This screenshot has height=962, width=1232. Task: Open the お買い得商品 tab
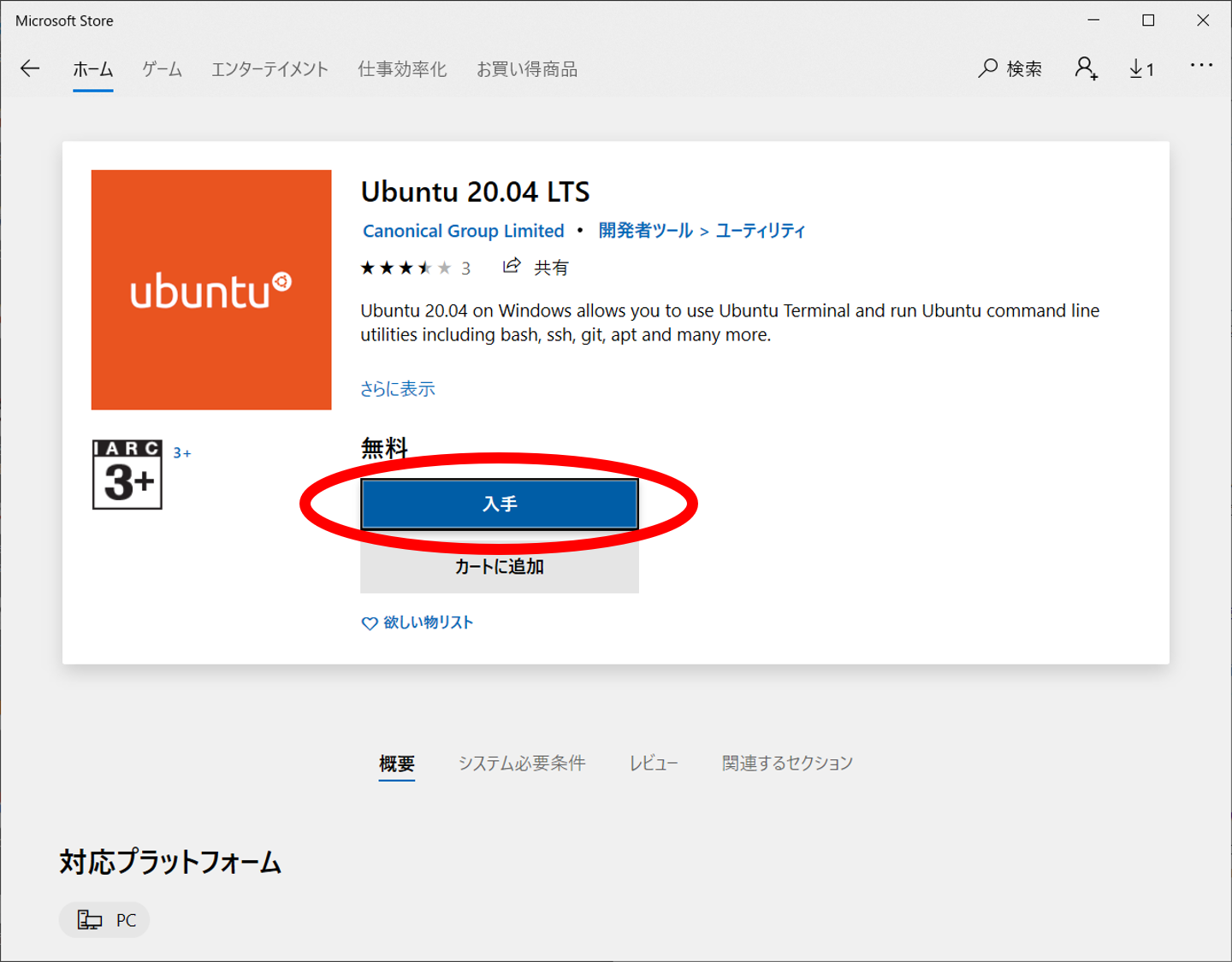pos(527,69)
